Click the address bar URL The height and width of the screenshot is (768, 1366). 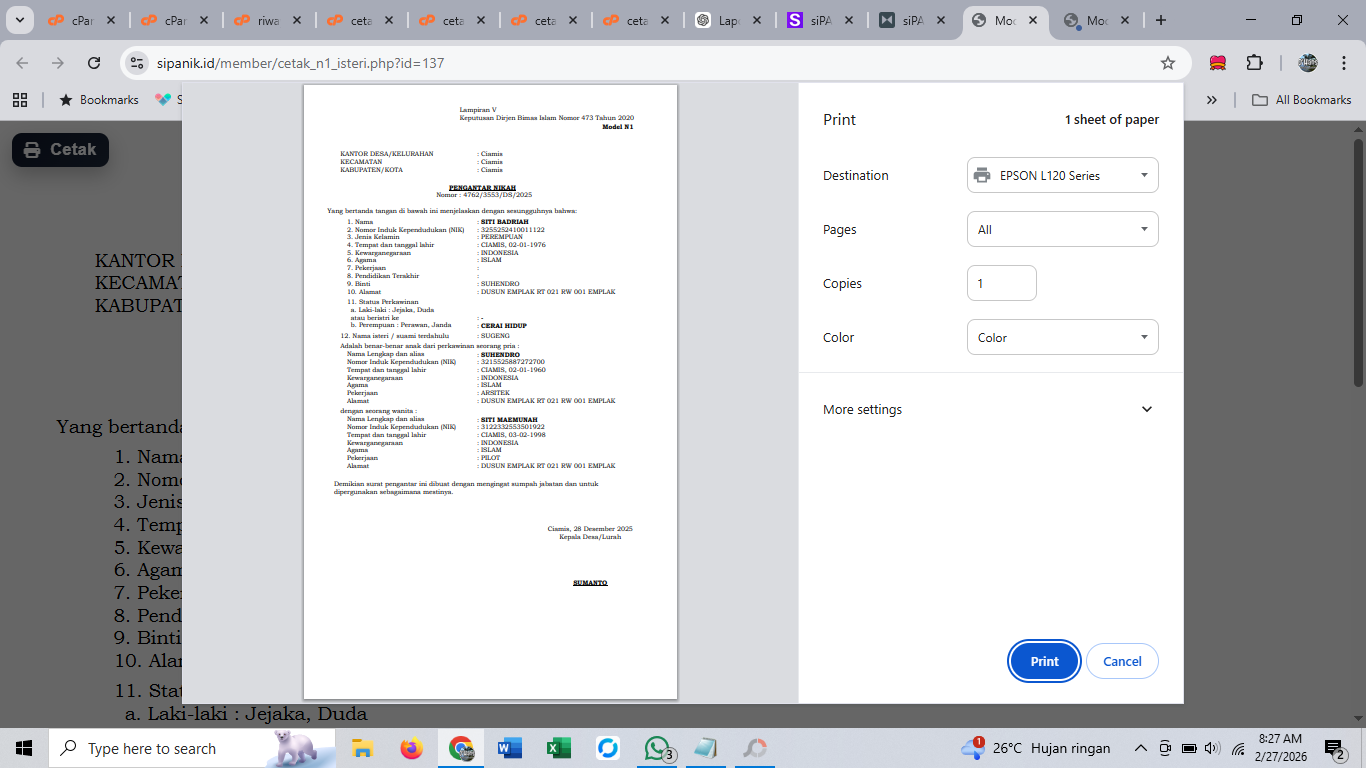(300, 63)
